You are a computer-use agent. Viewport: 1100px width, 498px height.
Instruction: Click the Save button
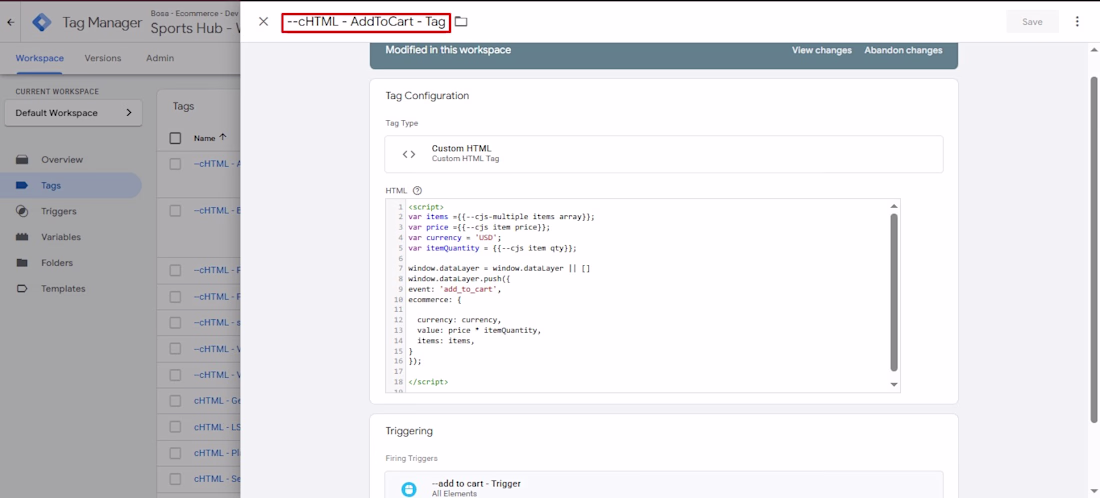click(x=1032, y=22)
